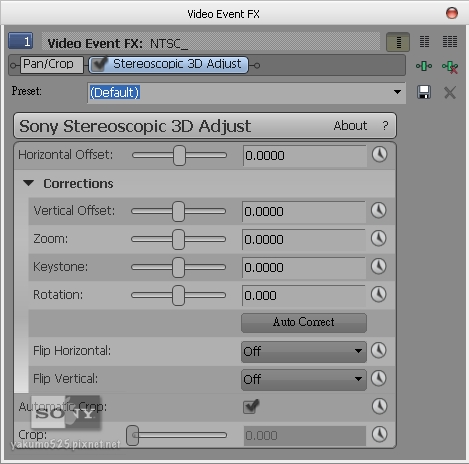Click the blue number 1 event button
This screenshot has height=464, width=469.
[21, 41]
